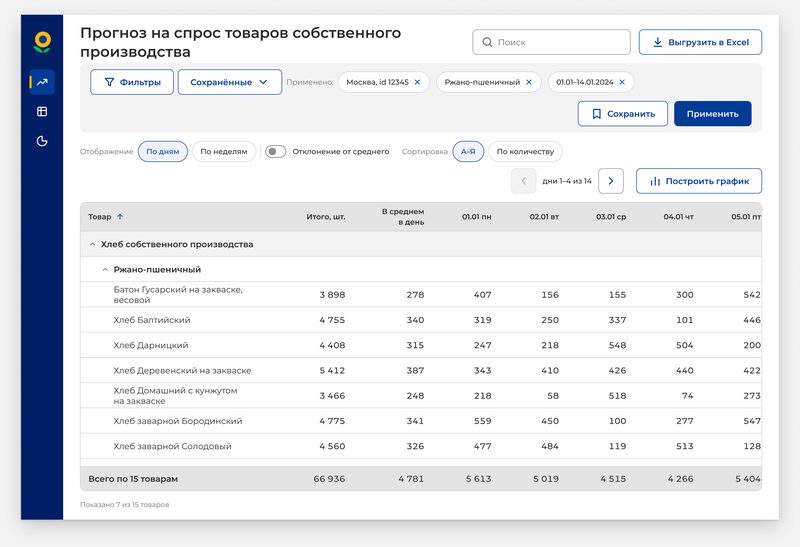Image resolution: width=800 pixels, height=547 pixels.
Task: Go to previous days page arrow
Action: point(523,181)
